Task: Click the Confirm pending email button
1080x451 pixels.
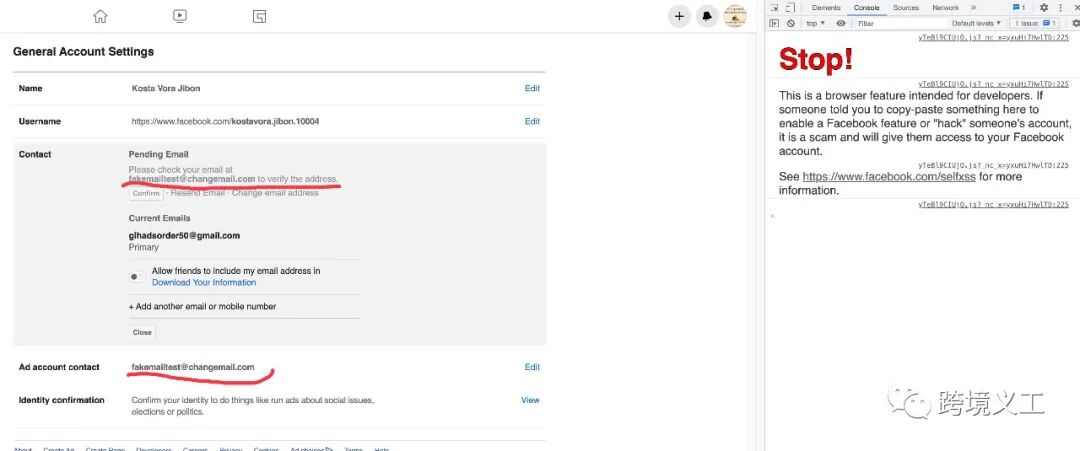Action: point(146,193)
